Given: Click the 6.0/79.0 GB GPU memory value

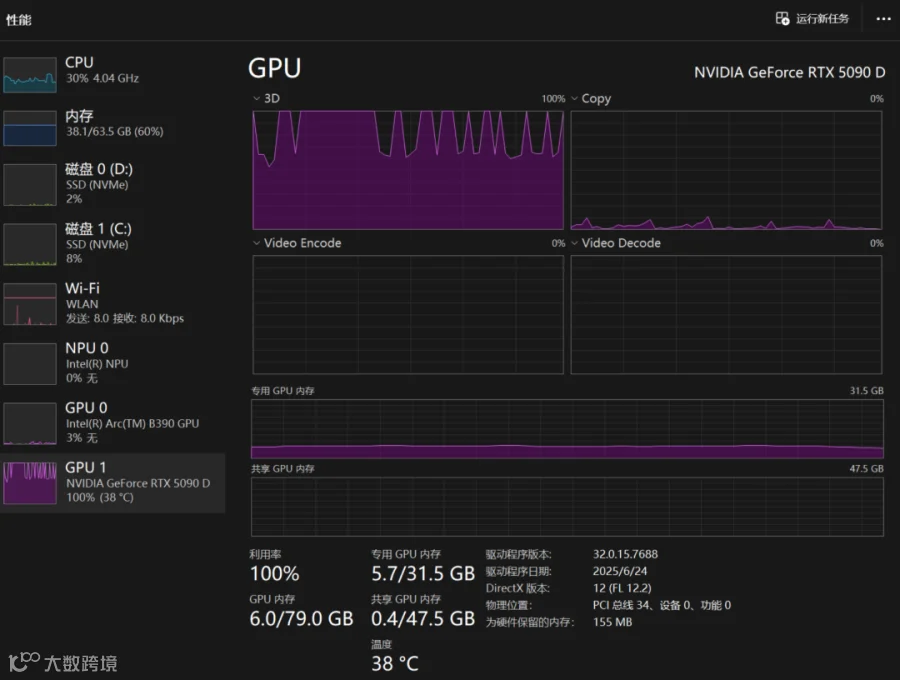Looking at the screenshot, I should point(301,619).
